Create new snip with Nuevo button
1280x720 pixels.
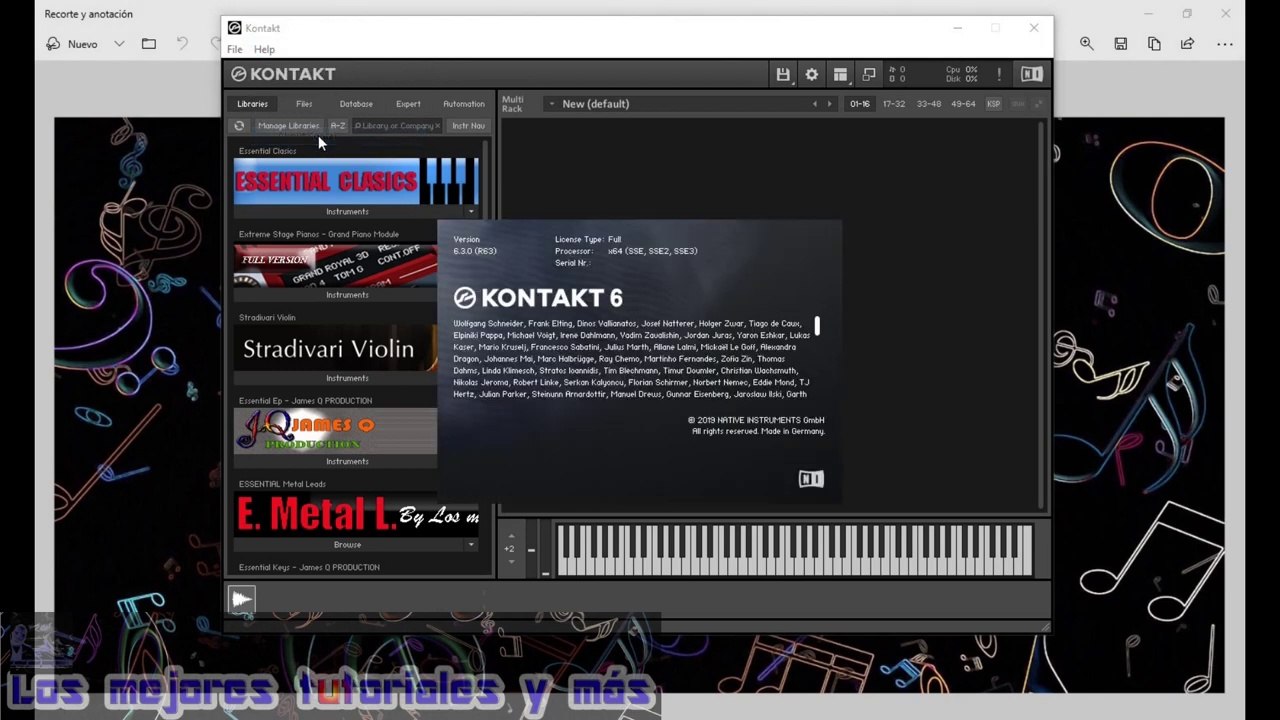(x=73, y=44)
